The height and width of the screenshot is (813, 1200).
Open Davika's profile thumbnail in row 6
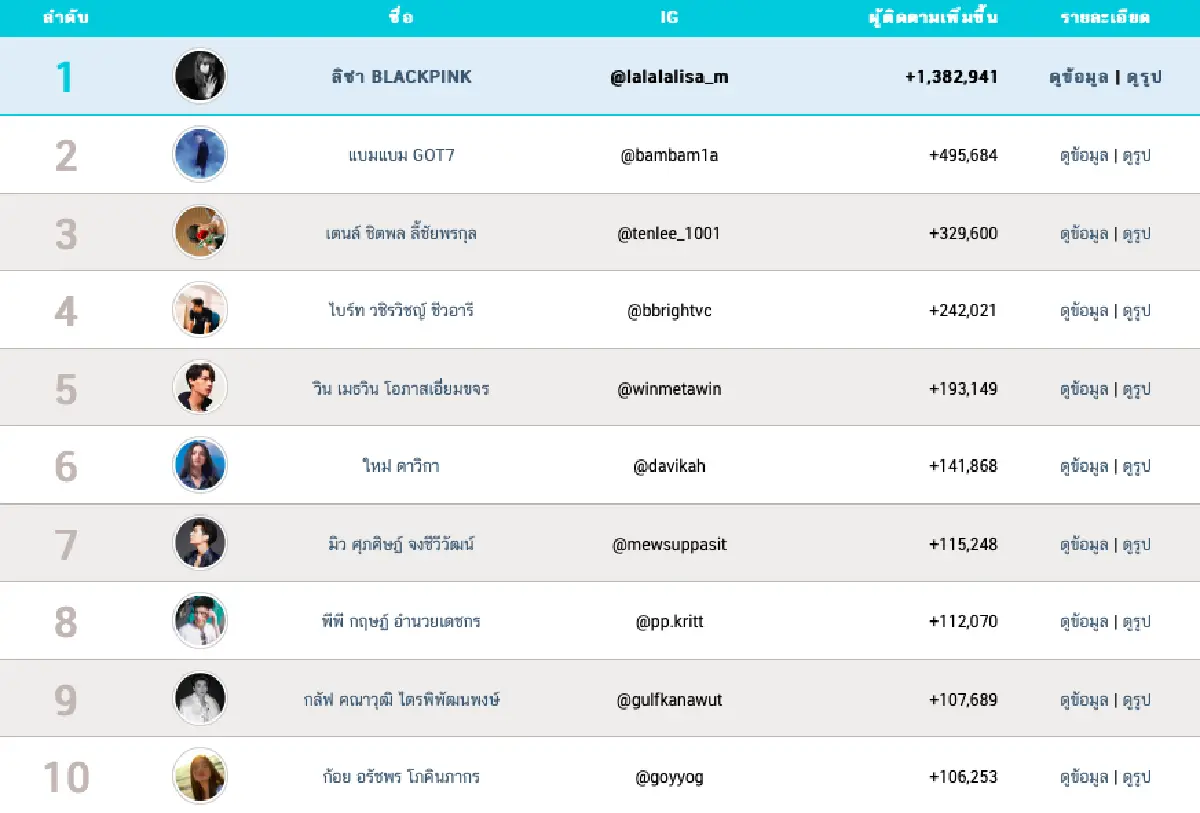pos(200,465)
